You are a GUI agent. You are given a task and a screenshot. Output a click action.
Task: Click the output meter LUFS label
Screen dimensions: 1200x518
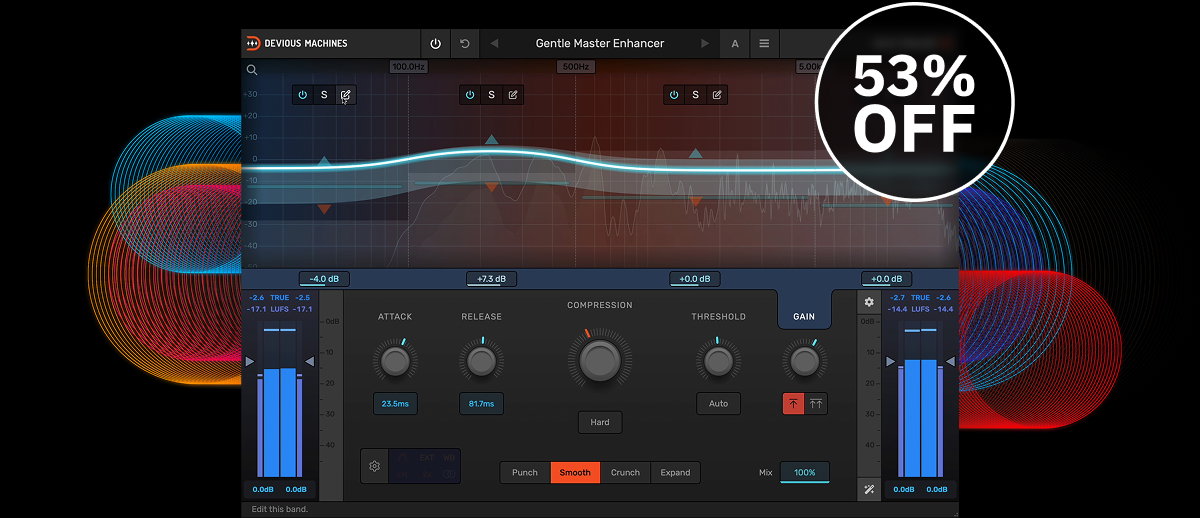[920, 309]
